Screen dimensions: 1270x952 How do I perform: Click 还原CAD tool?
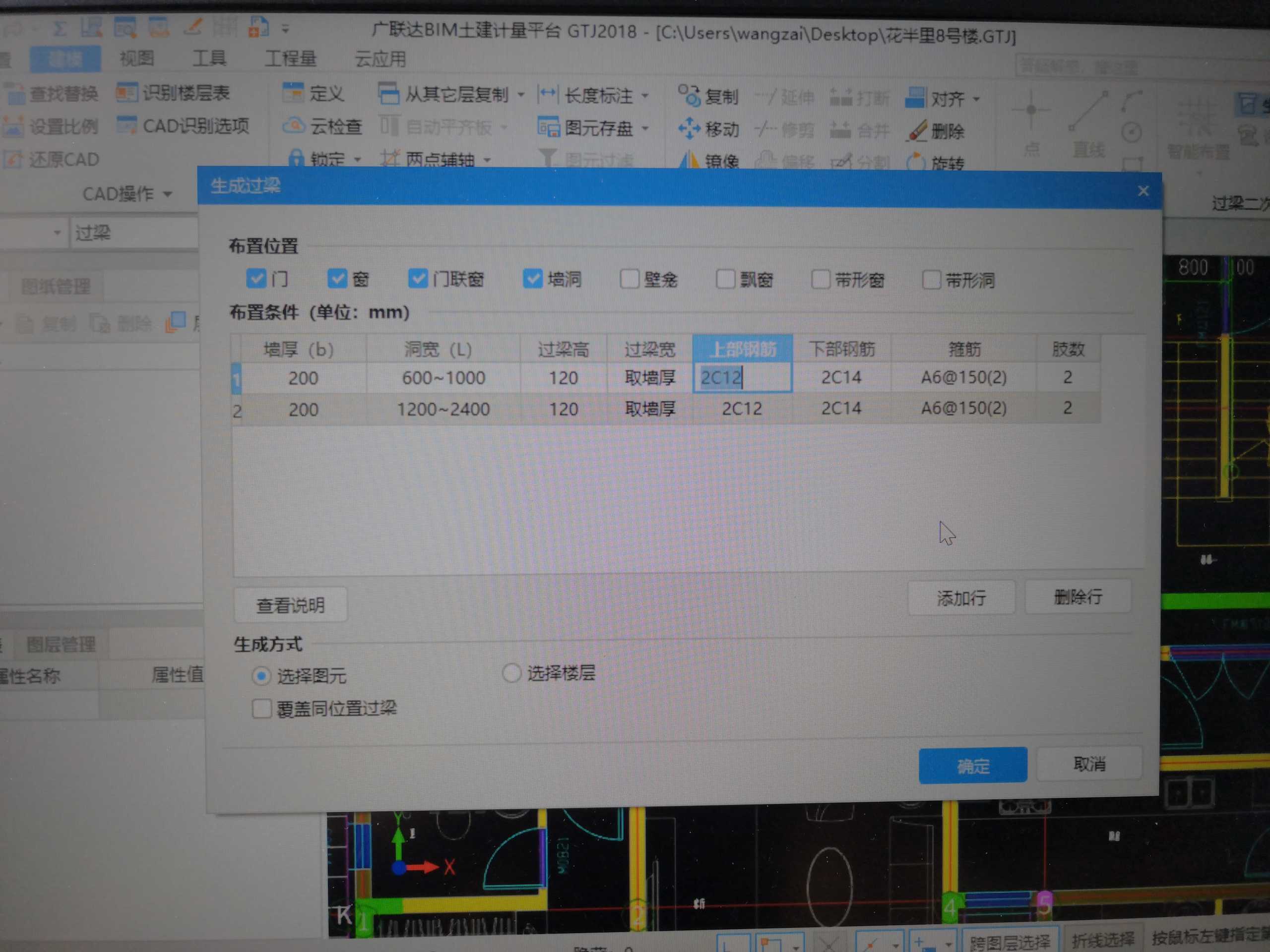tap(52, 159)
